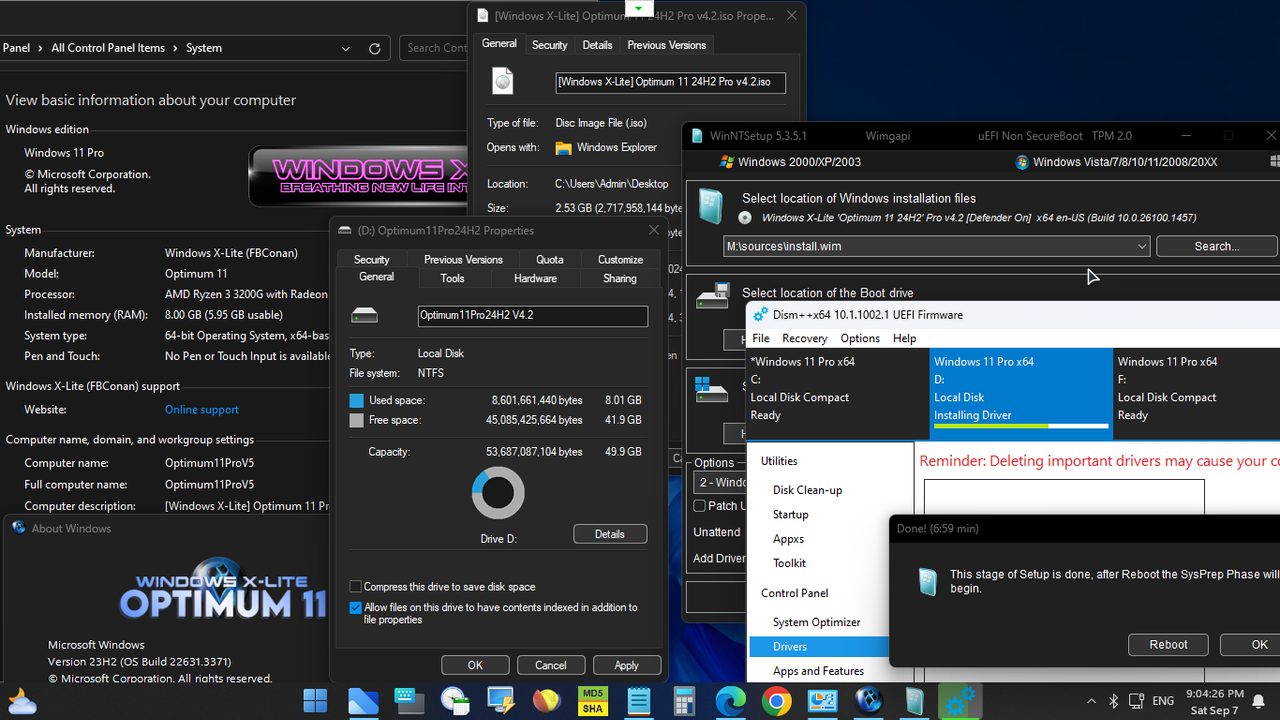Screen dimensions: 1280x720
Task: Open Microsoft Edge from taskbar
Action: point(730,701)
